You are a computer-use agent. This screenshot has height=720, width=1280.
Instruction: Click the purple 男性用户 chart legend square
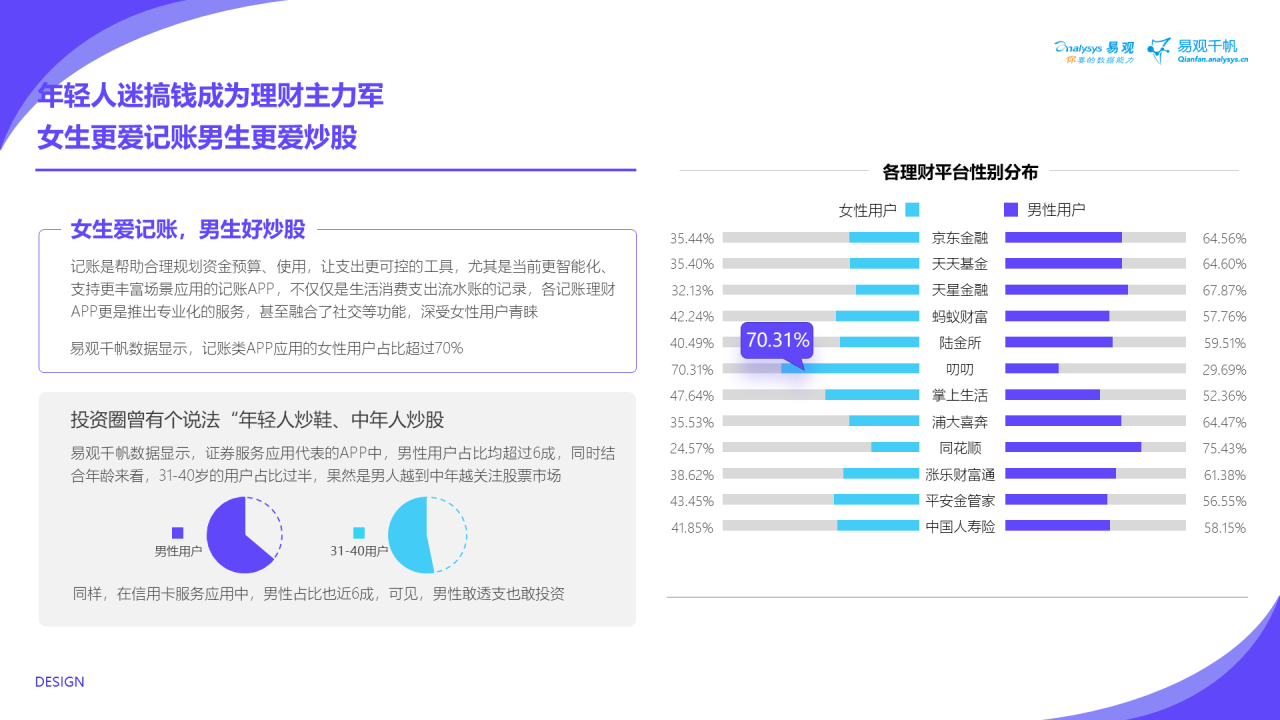pyautogui.click(x=1011, y=210)
